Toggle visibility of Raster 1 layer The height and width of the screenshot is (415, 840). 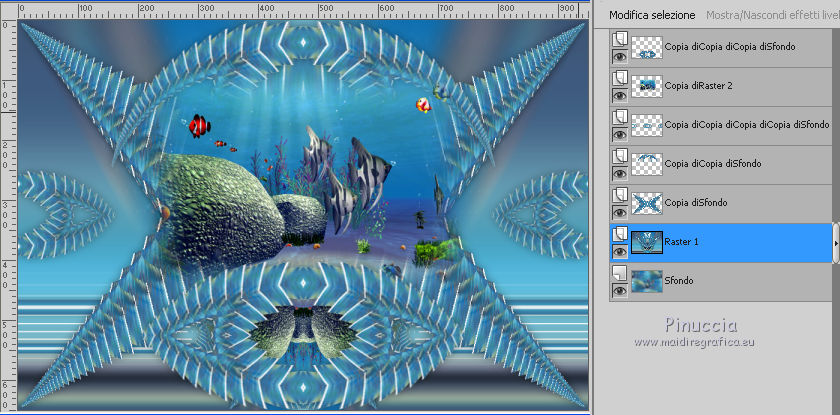tap(620, 251)
